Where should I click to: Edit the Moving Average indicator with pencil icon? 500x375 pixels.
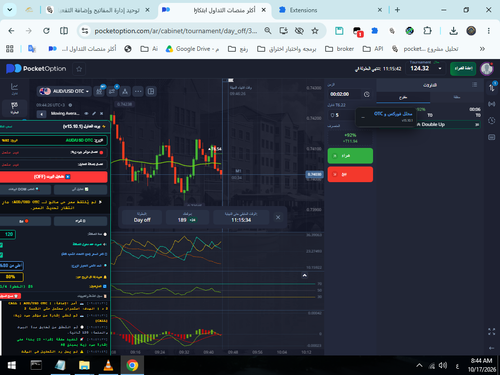pyautogui.click(x=94, y=114)
